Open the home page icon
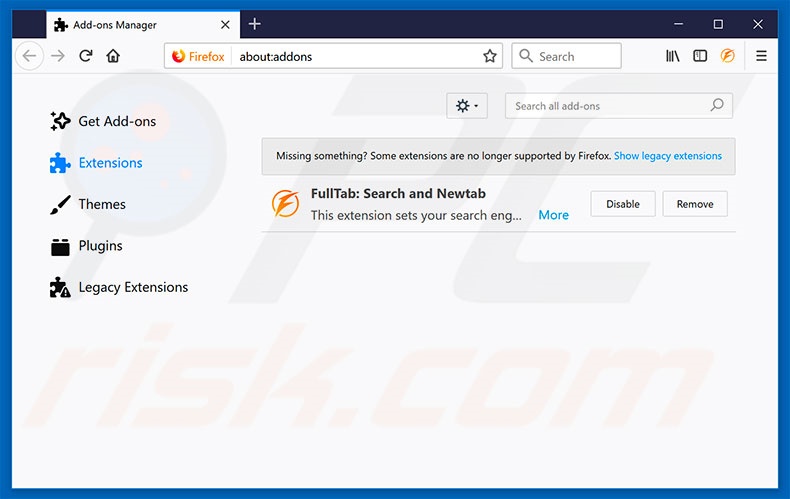This screenshot has height=499, width=790. (x=113, y=56)
